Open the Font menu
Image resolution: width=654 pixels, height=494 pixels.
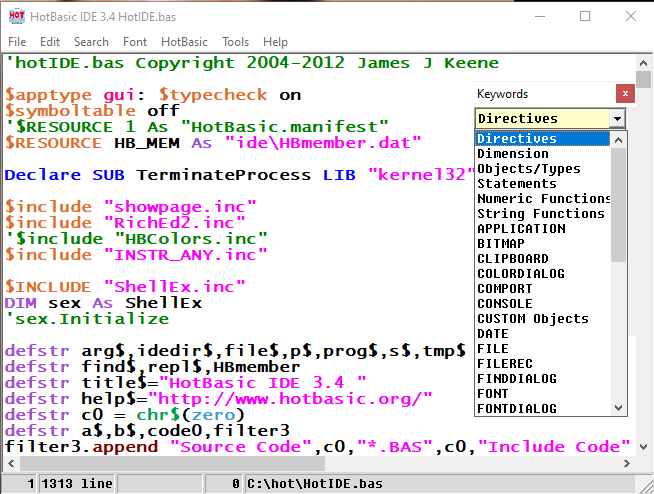(135, 42)
